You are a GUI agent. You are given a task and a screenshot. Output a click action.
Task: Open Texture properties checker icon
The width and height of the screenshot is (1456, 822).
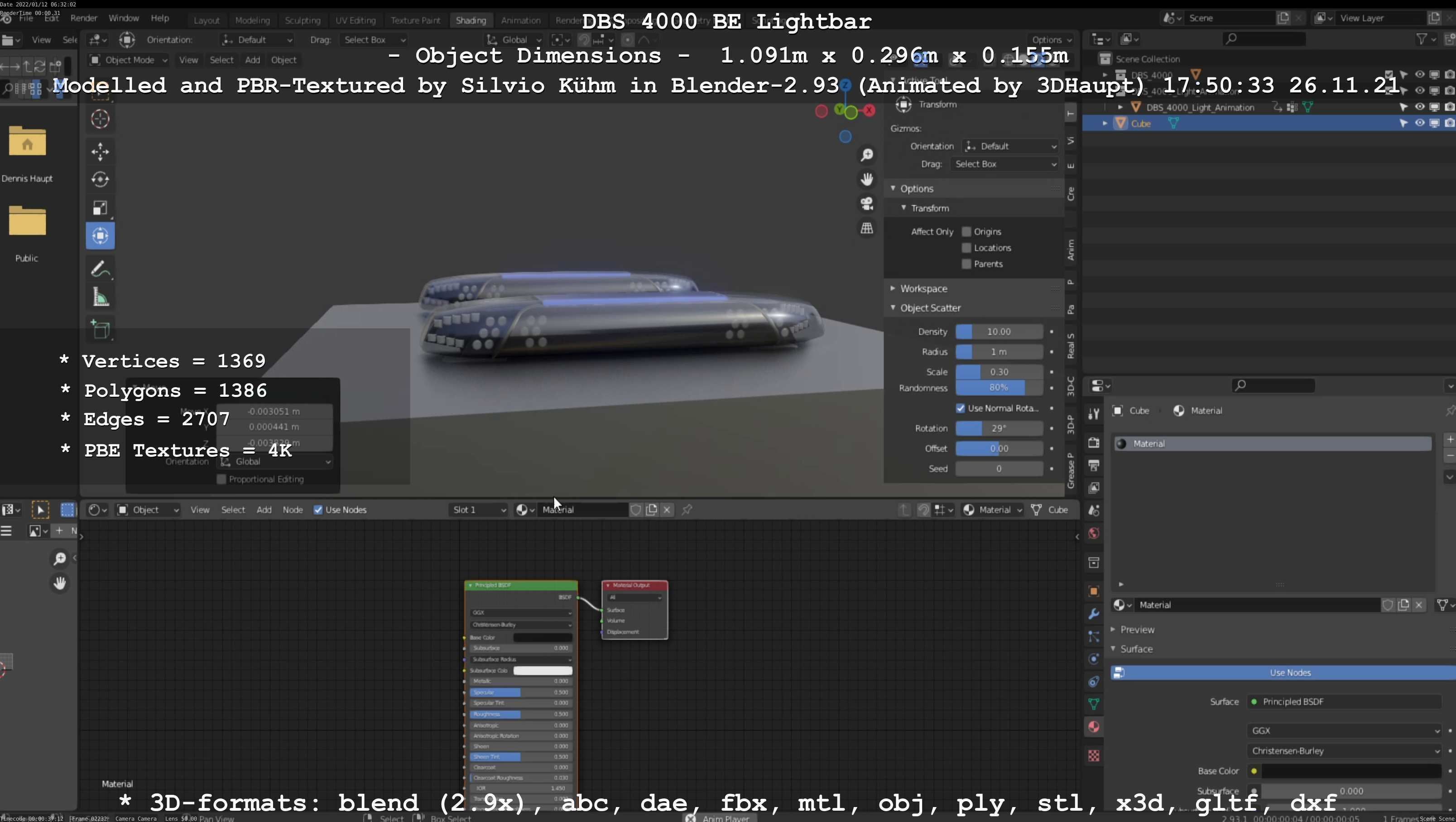tap(1094, 756)
